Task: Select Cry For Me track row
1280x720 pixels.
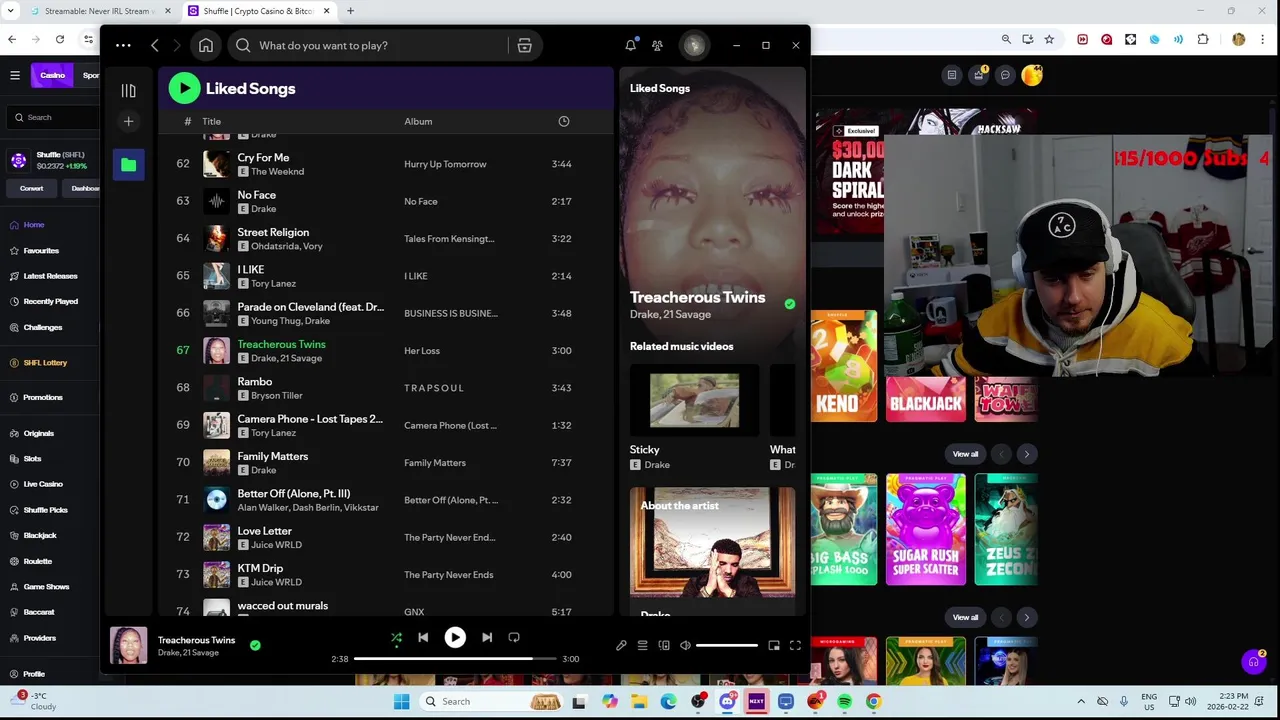Action: [x=385, y=164]
